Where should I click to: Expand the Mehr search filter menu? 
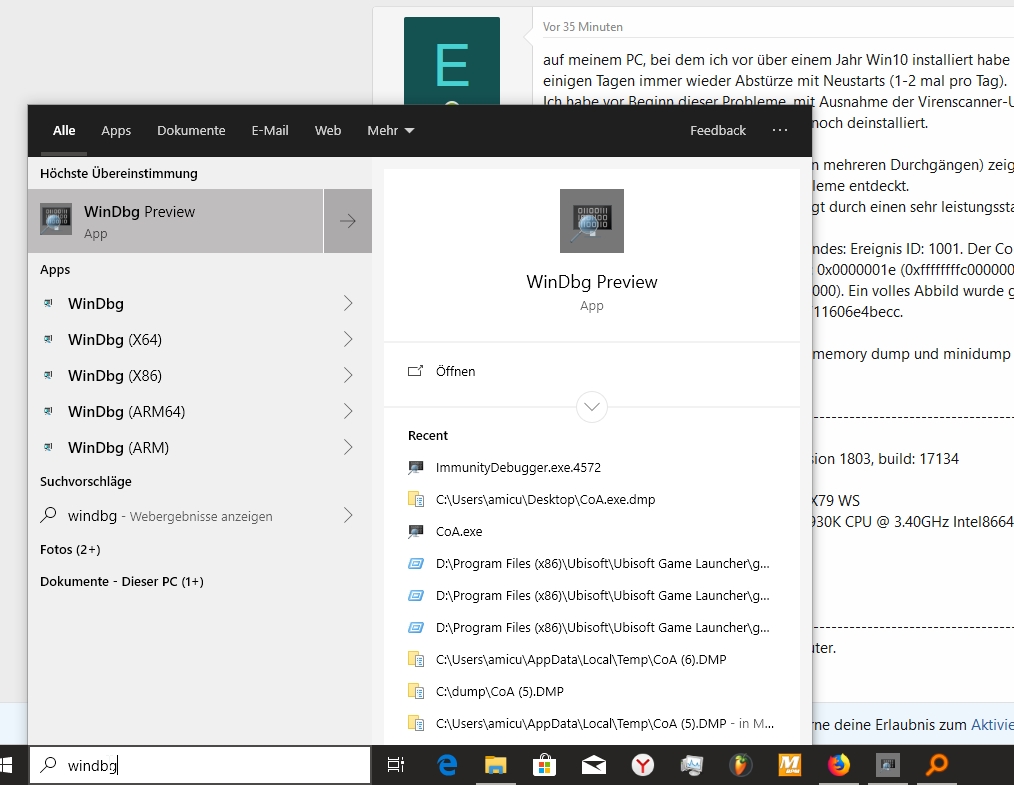(x=390, y=130)
